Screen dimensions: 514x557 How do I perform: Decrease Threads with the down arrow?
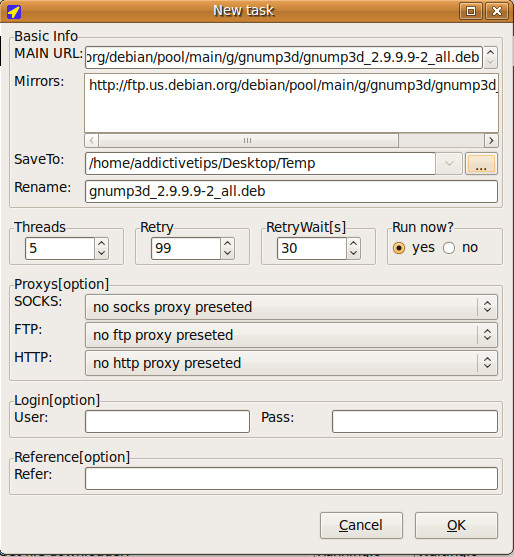point(102,253)
